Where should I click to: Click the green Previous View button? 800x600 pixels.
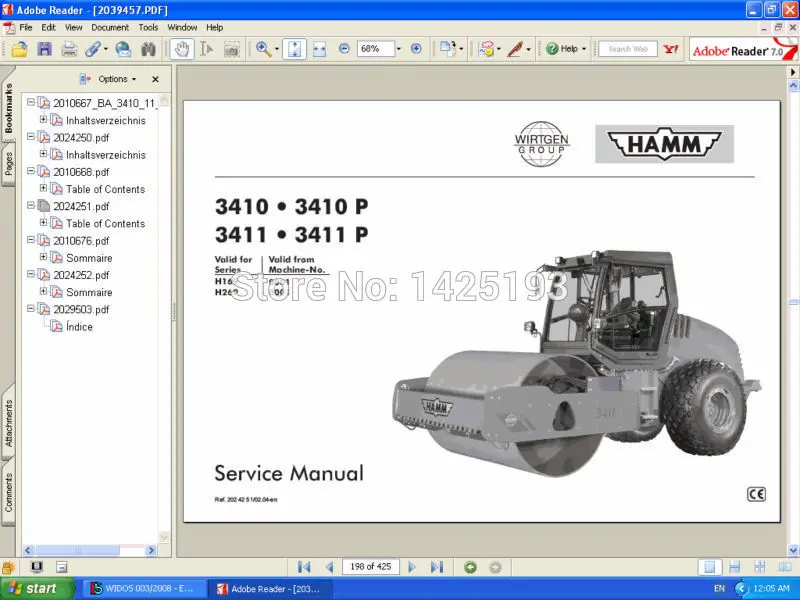pos(470,567)
